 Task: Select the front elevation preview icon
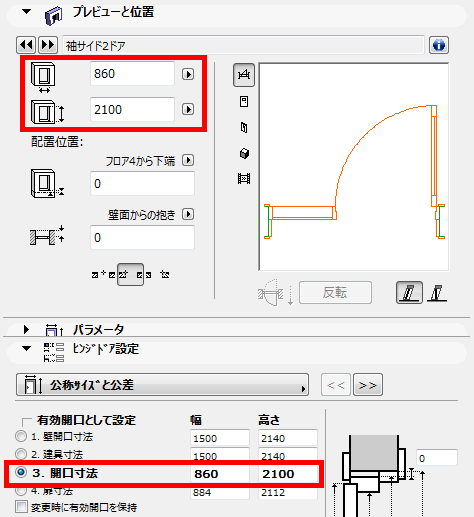(244, 101)
